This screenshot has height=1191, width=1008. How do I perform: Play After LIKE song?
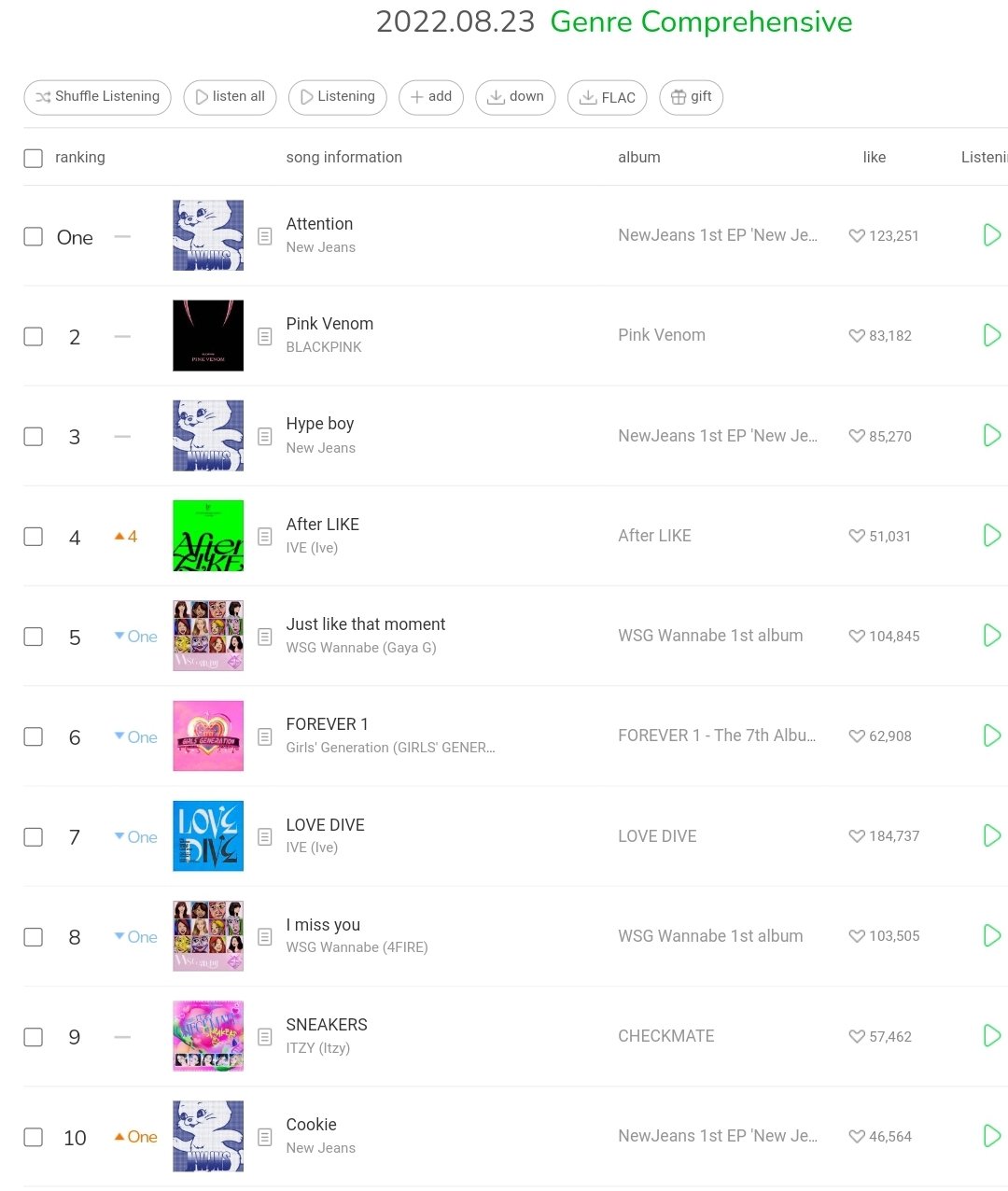tap(992, 536)
